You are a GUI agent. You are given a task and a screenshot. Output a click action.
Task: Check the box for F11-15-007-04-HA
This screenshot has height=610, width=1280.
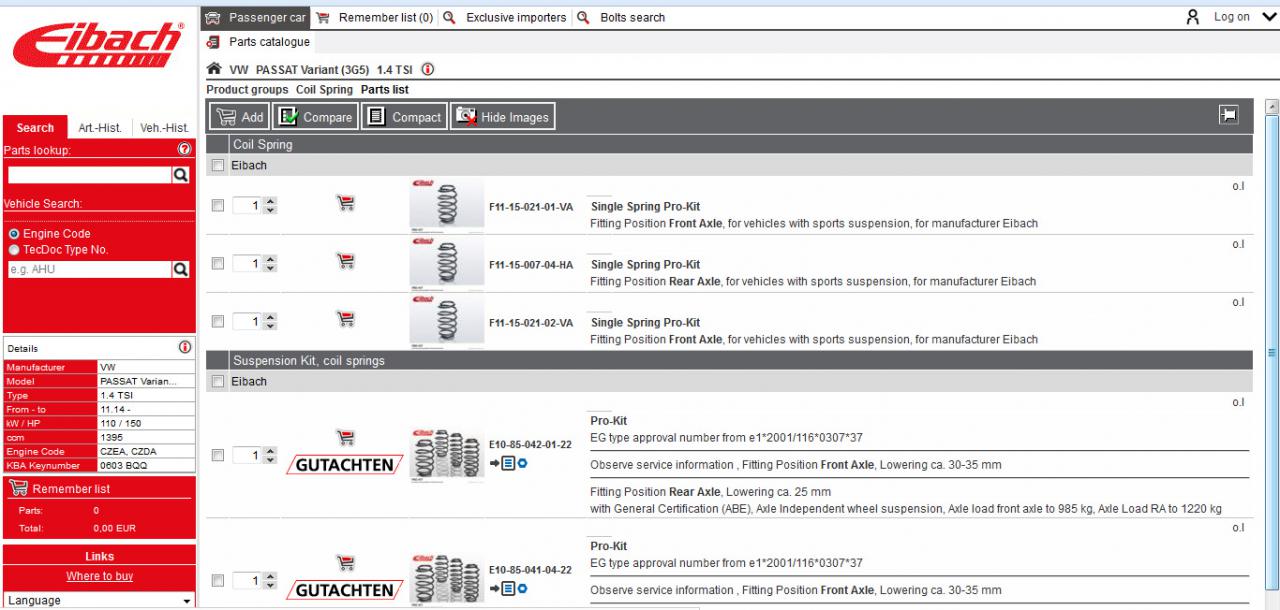tap(218, 264)
